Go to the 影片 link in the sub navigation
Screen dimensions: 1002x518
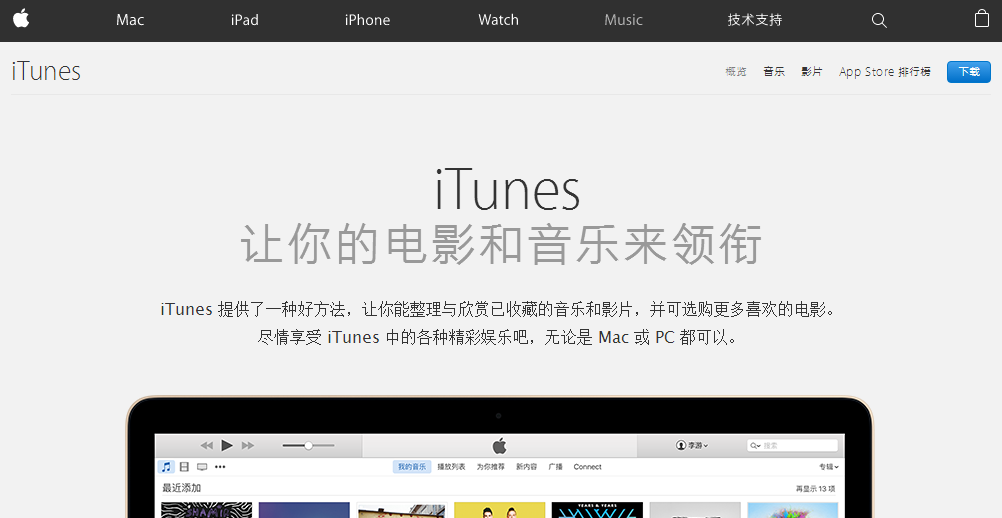pyautogui.click(x=812, y=72)
